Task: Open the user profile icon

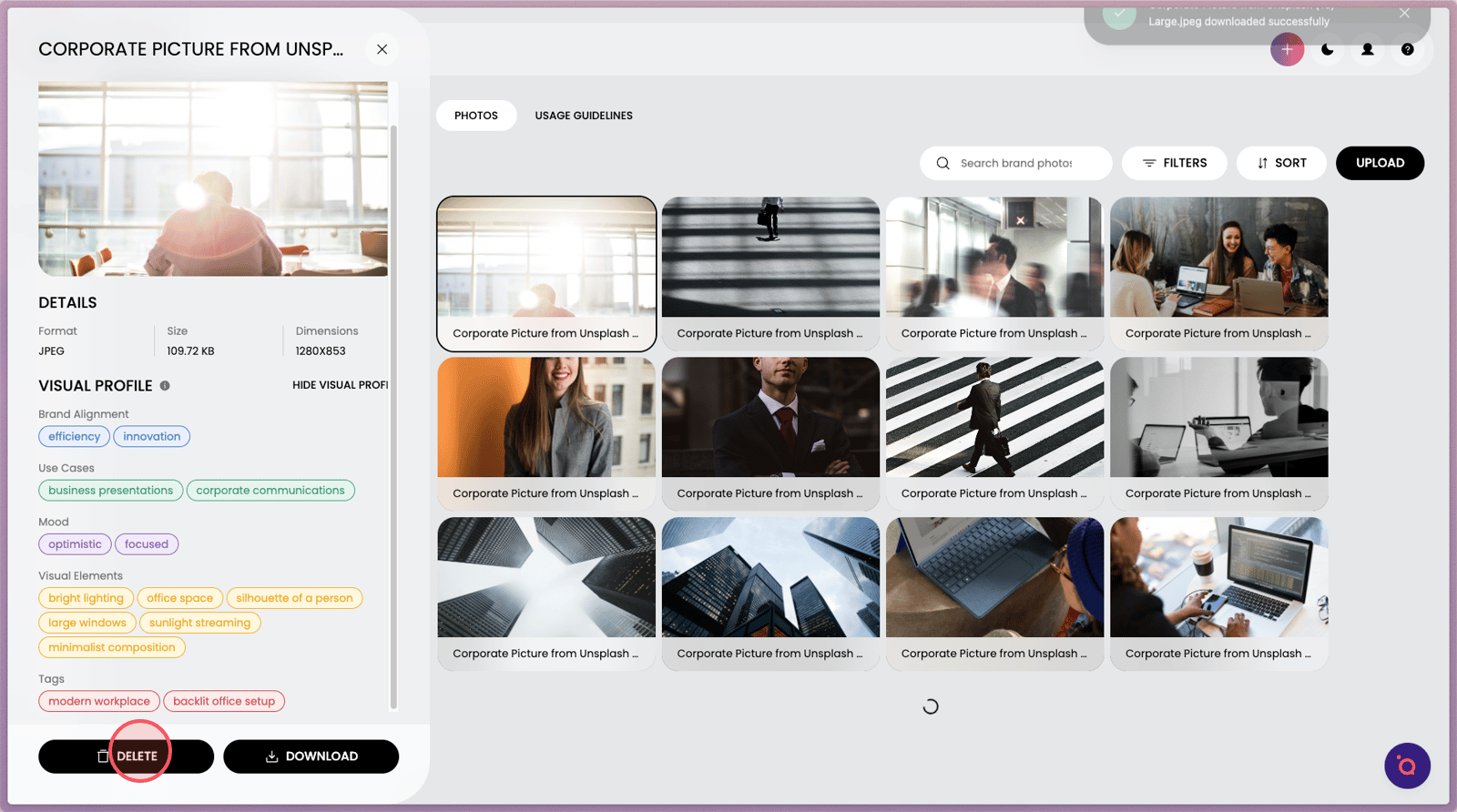Action: point(1367,49)
